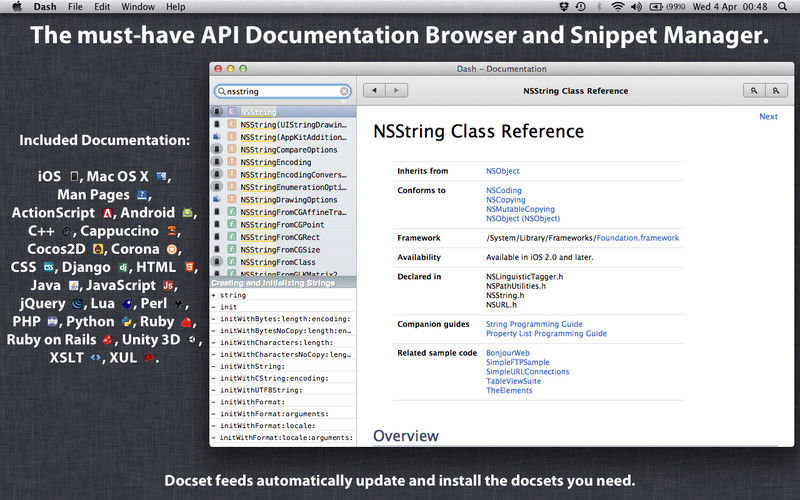Click the Creating and Initializing Strings header
The height and width of the screenshot is (500, 800).
click(283, 283)
